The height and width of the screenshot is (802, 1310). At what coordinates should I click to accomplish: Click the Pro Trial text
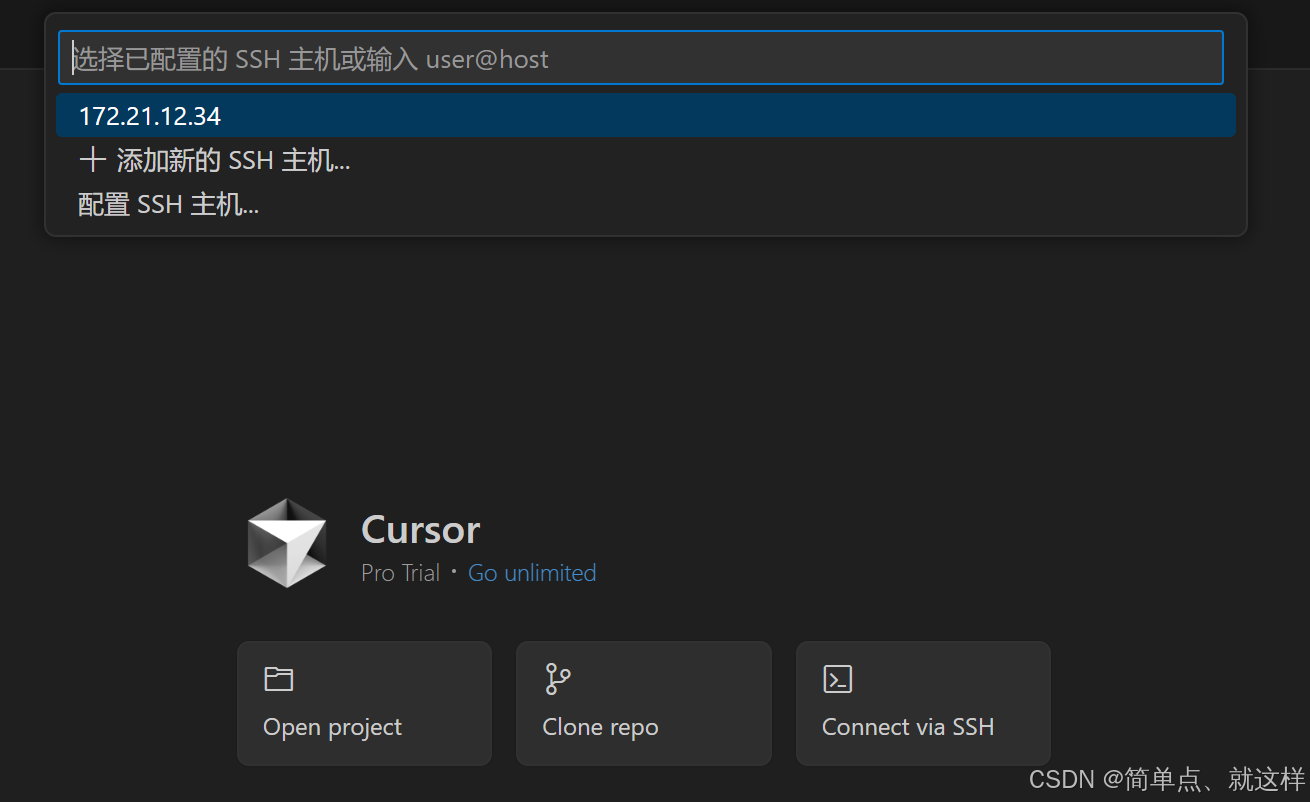[400, 573]
